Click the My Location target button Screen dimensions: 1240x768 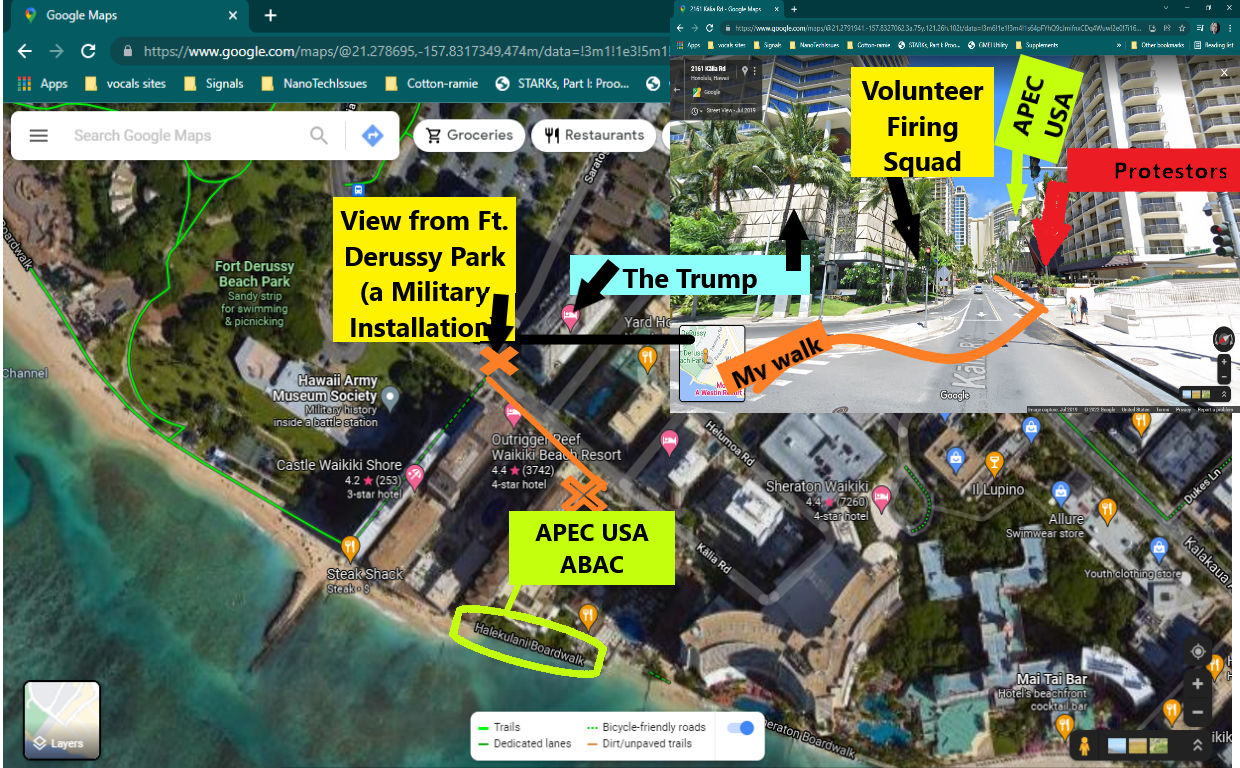point(1197,651)
